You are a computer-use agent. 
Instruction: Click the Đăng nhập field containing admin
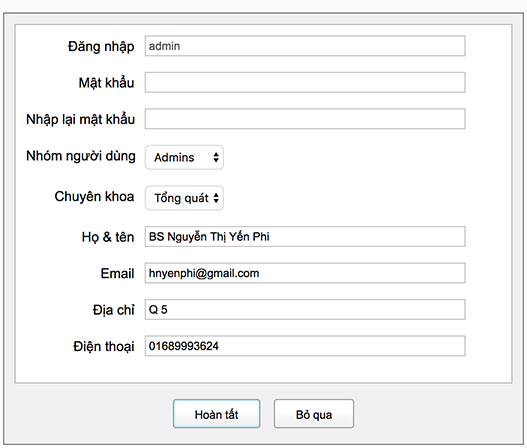pyautogui.click(x=305, y=46)
